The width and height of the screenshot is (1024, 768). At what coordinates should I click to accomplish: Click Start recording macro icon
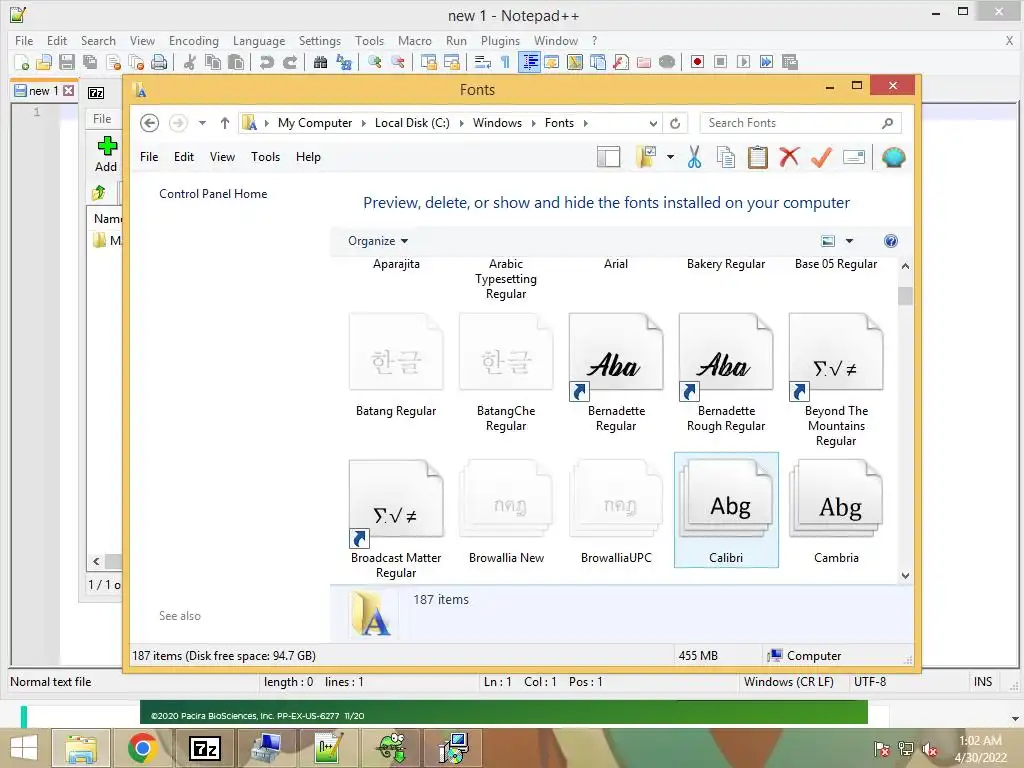(697, 62)
